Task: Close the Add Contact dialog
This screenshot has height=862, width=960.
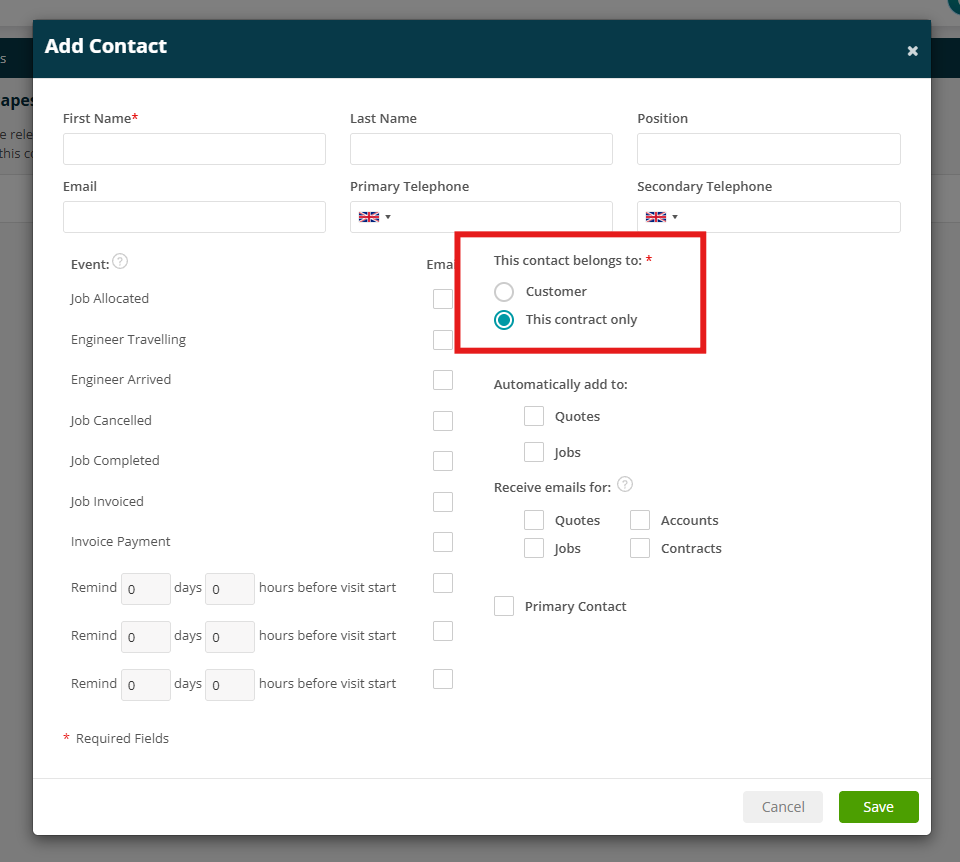Action: [x=912, y=51]
